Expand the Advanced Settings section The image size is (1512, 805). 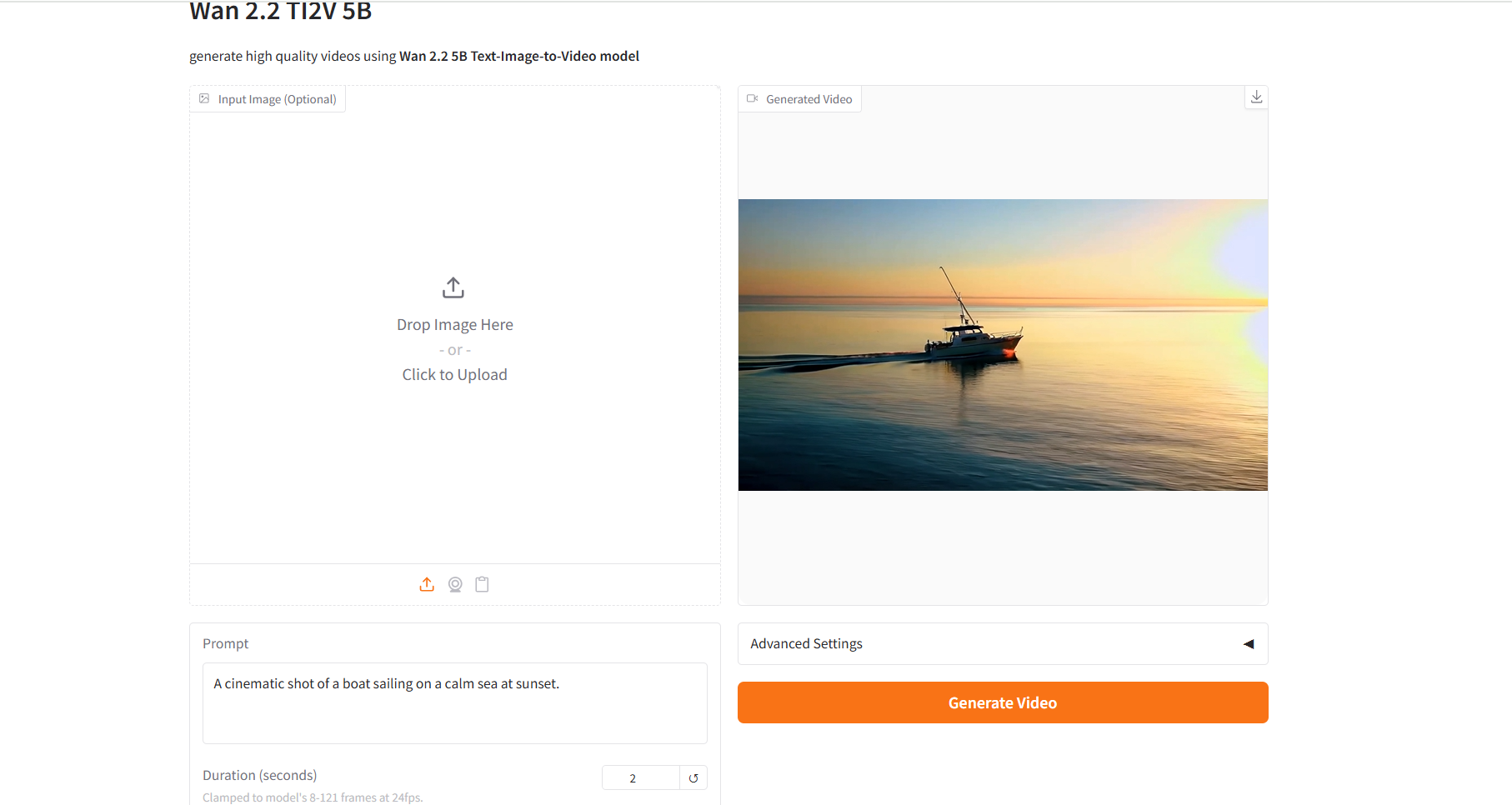1003,643
